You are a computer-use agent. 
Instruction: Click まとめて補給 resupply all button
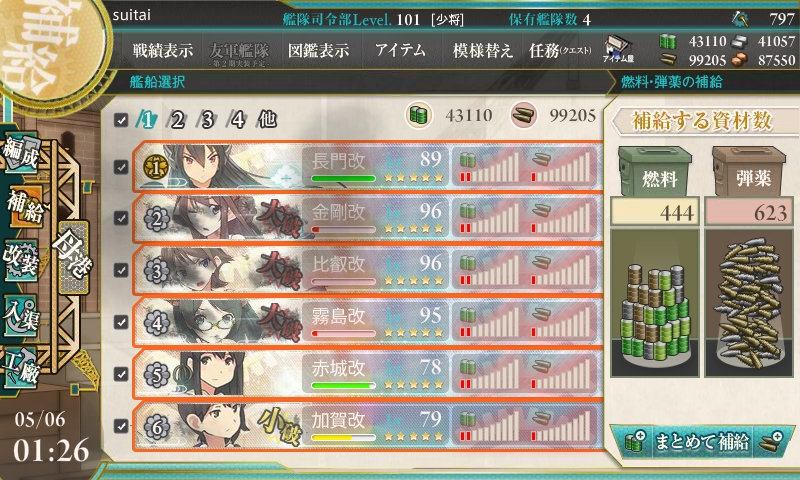coord(702,442)
